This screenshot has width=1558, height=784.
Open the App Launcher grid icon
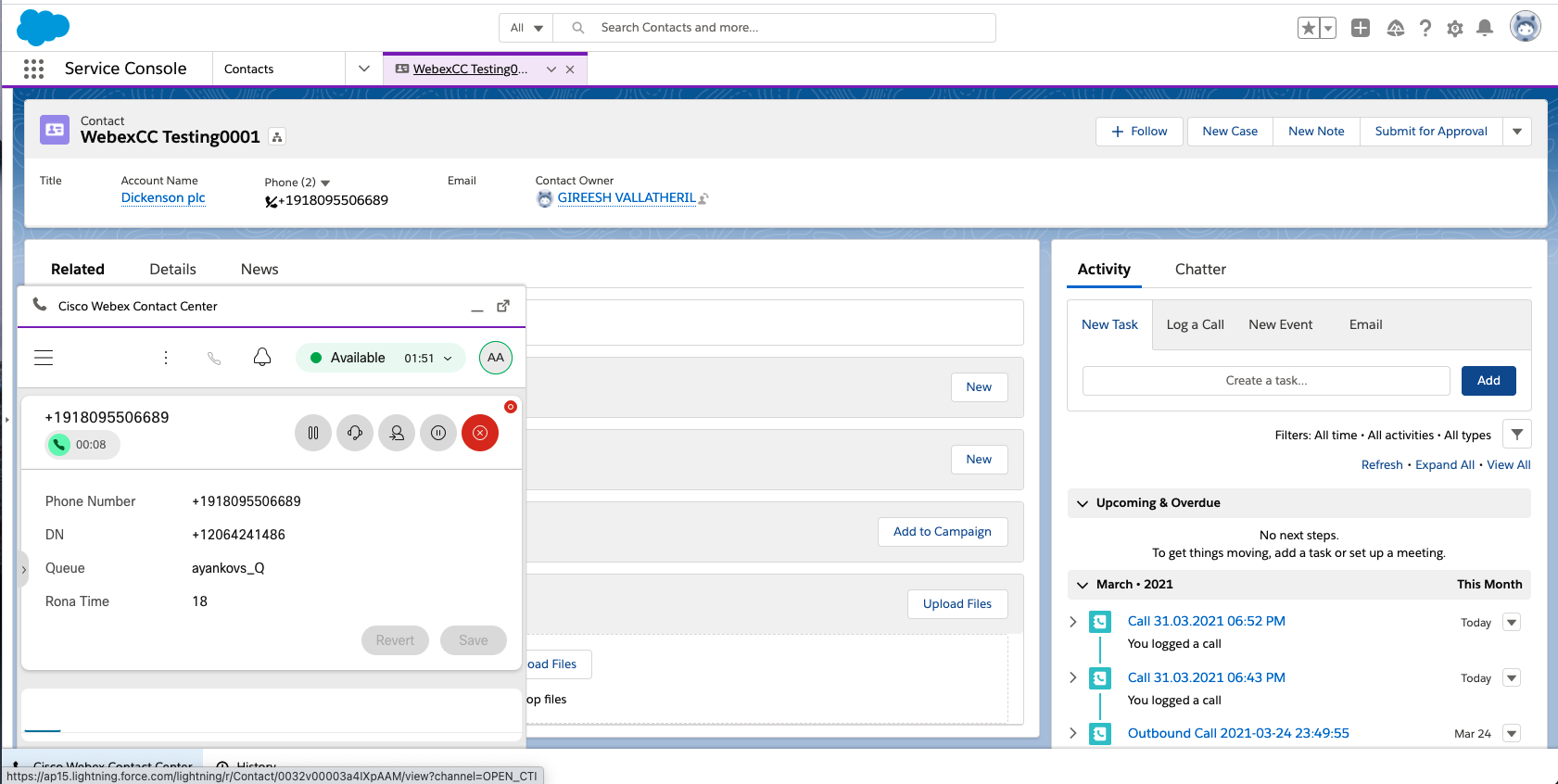33,69
